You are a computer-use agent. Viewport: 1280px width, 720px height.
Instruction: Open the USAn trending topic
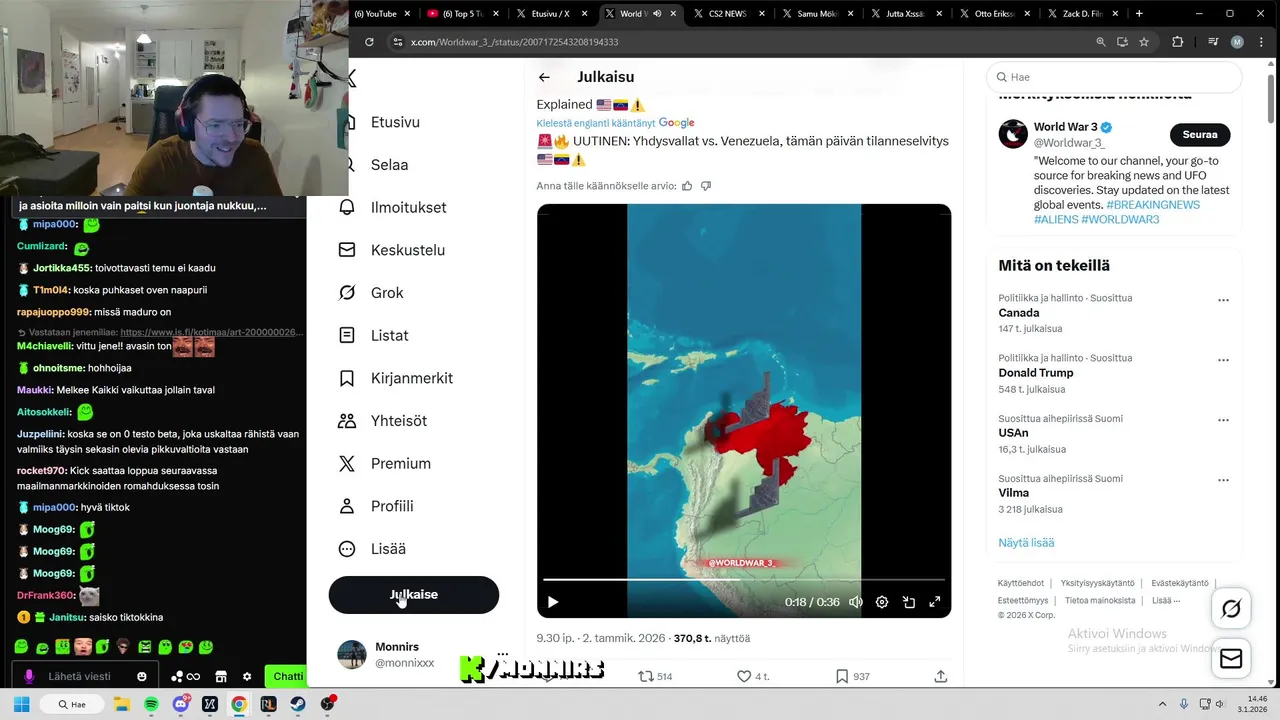(x=1013, y=433)
